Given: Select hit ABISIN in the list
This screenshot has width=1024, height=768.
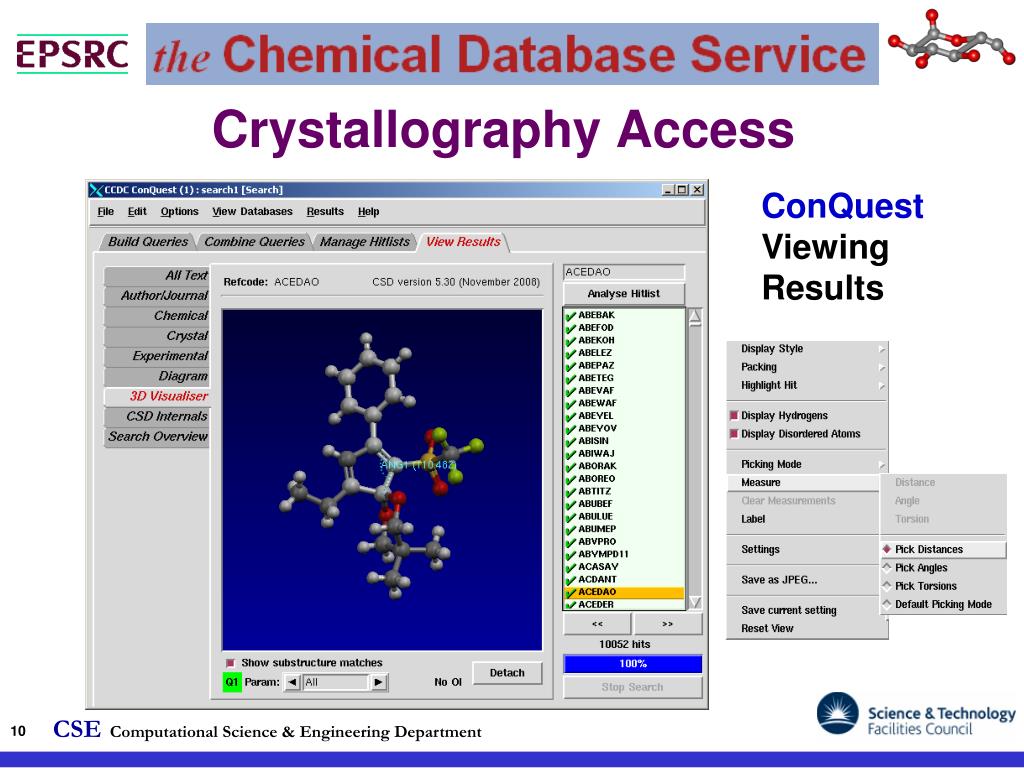Looking at the screenshot, I should point(624,441).
